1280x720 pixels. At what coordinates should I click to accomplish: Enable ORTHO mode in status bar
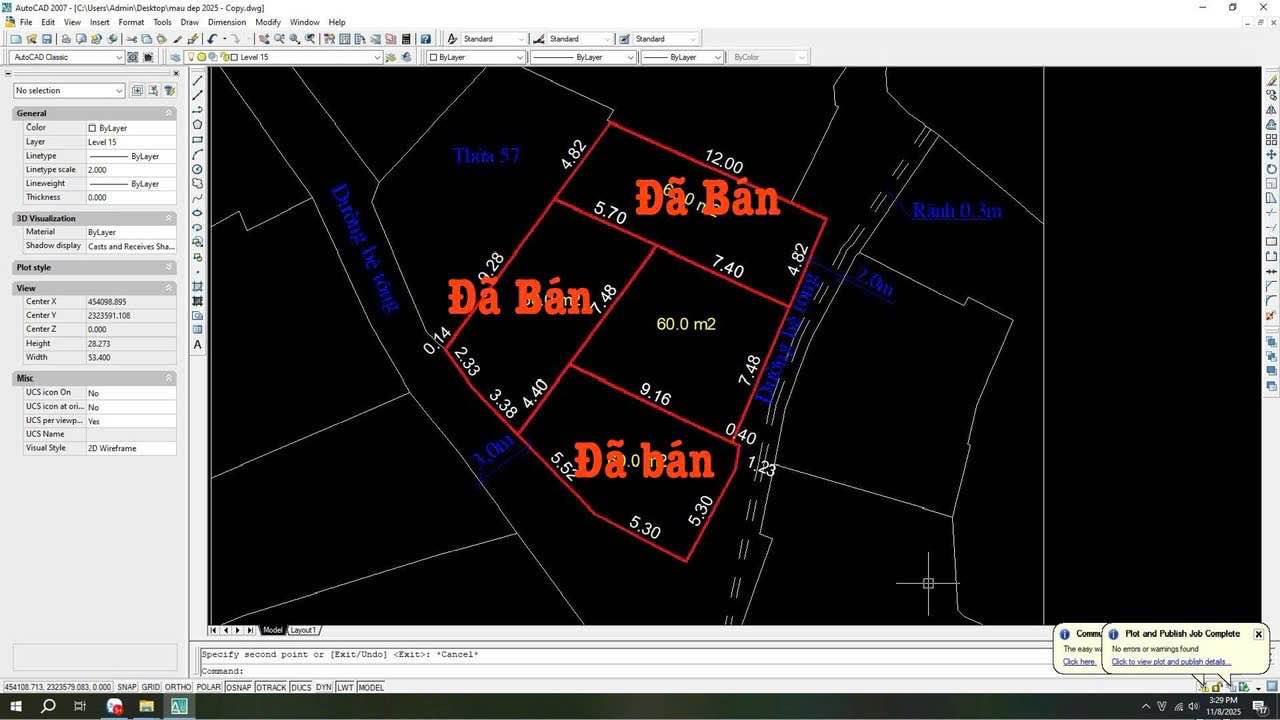177,687
